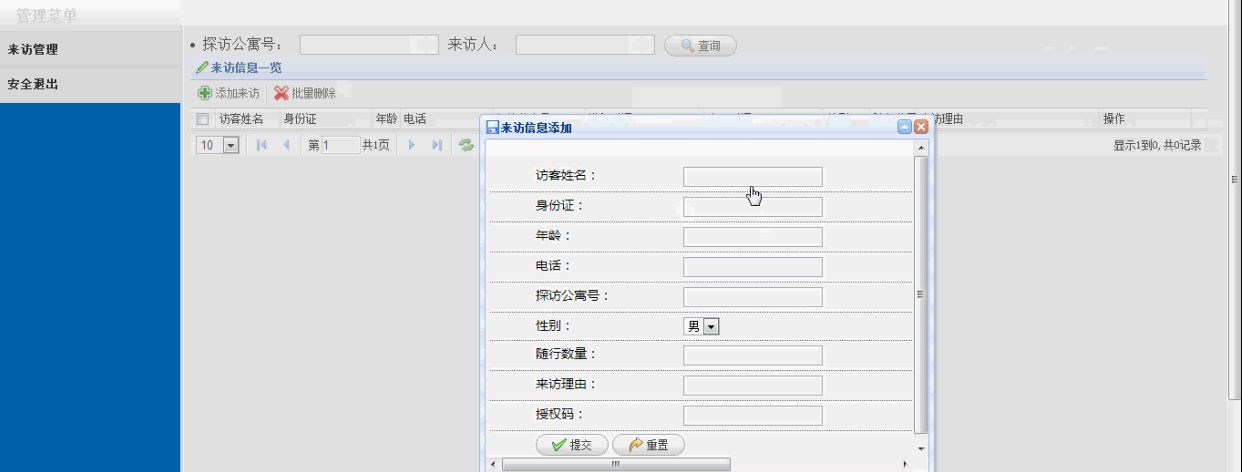Refresh the visitor grid
Screen dimensions: 1242x472
pyautogui.click(x=465, y=146)
